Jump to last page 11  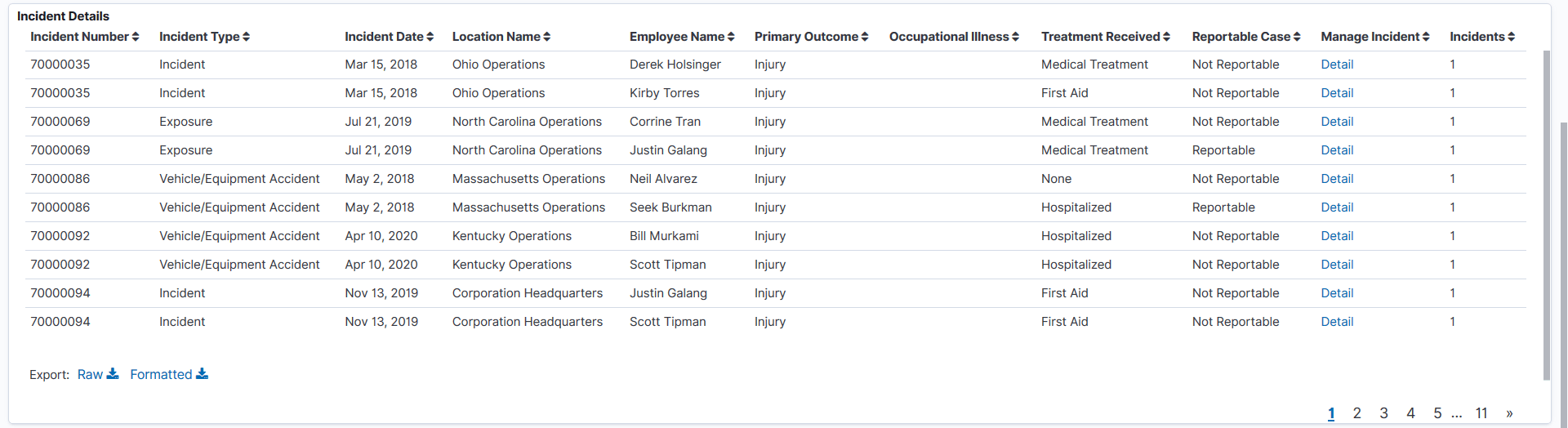[1481, 413]
